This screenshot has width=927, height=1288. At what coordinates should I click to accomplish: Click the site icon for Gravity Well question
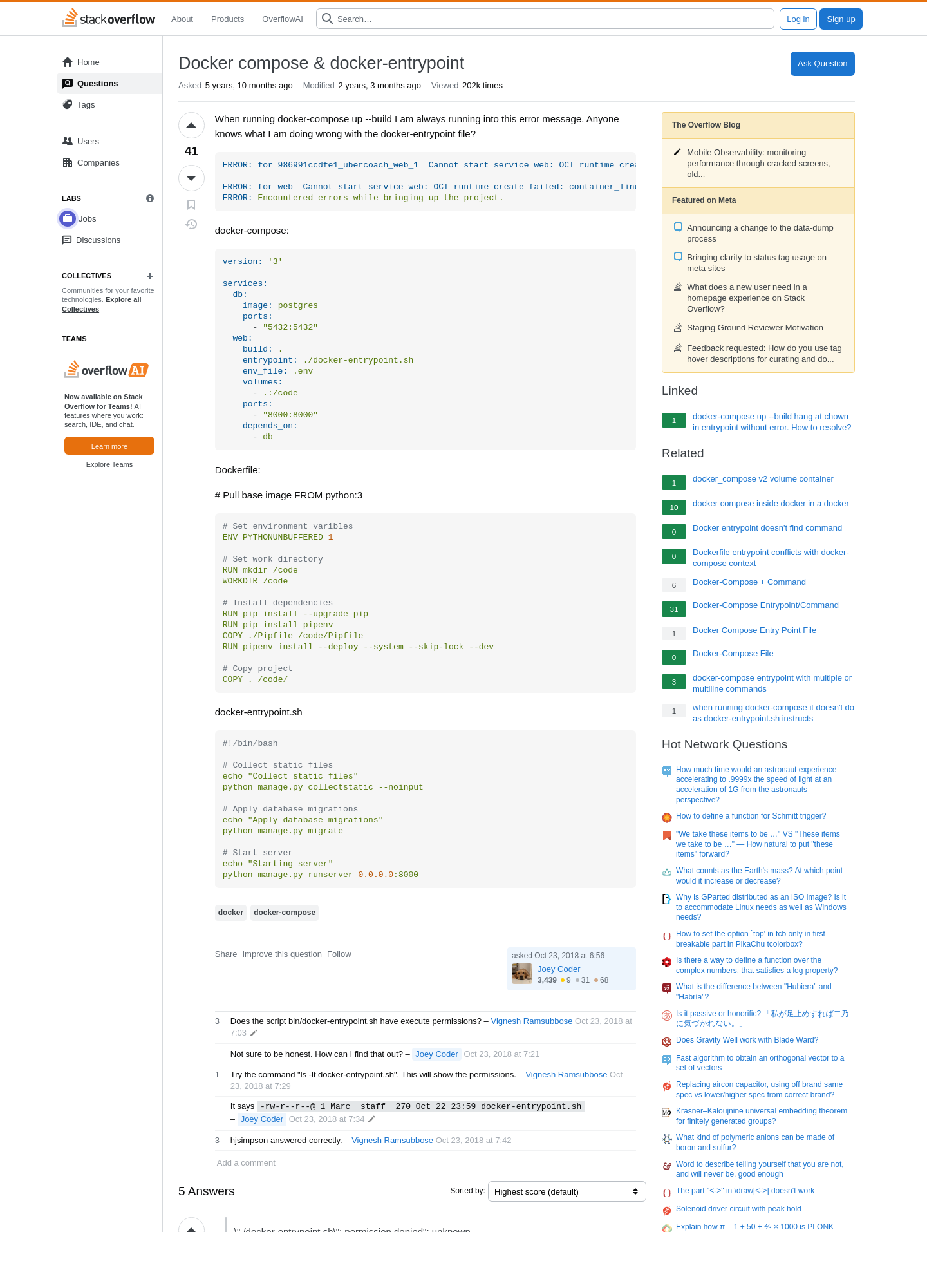(x=667, y=1041)
